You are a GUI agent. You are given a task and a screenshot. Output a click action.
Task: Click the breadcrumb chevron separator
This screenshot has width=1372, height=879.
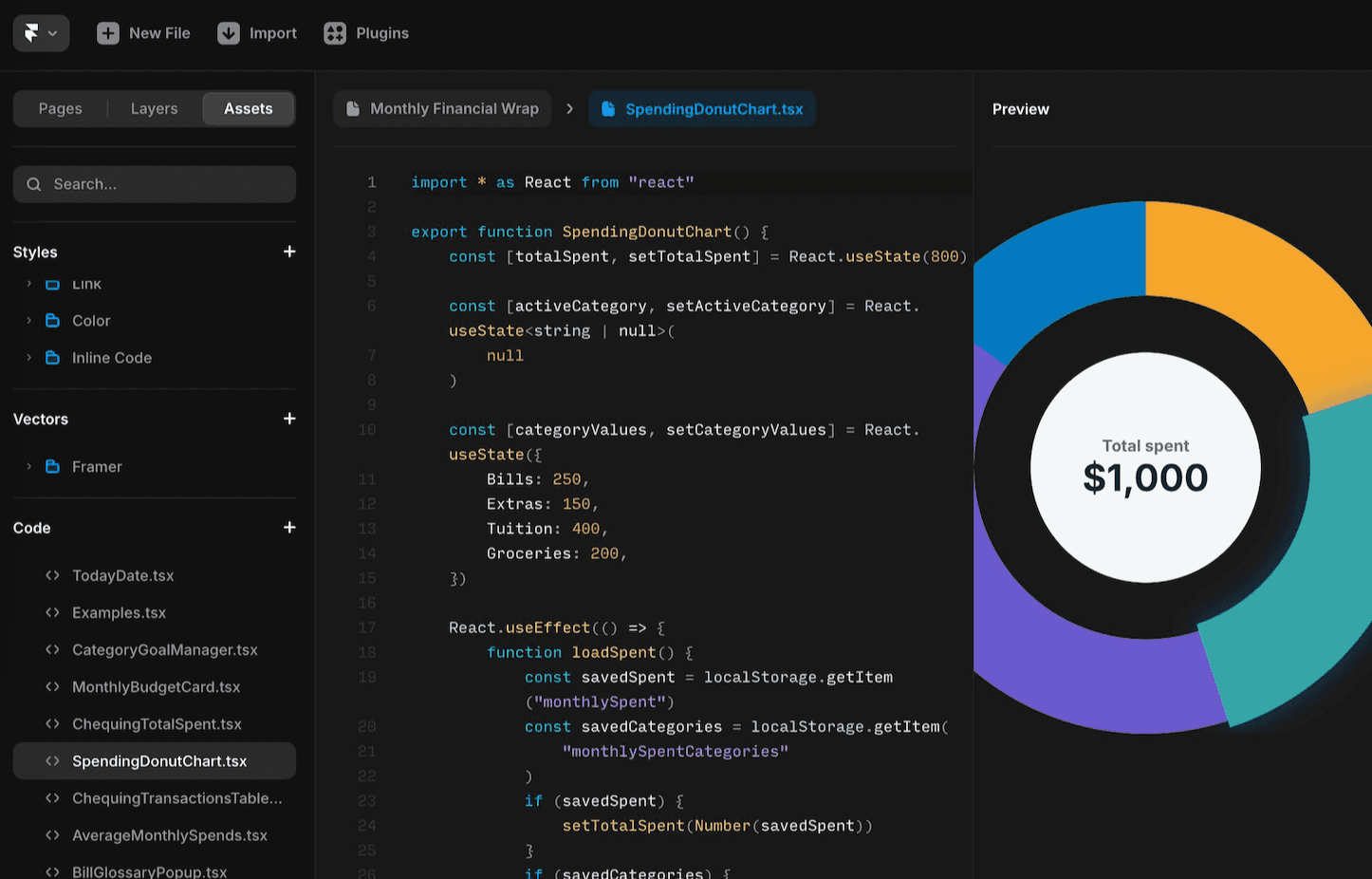tap(569, 109)
